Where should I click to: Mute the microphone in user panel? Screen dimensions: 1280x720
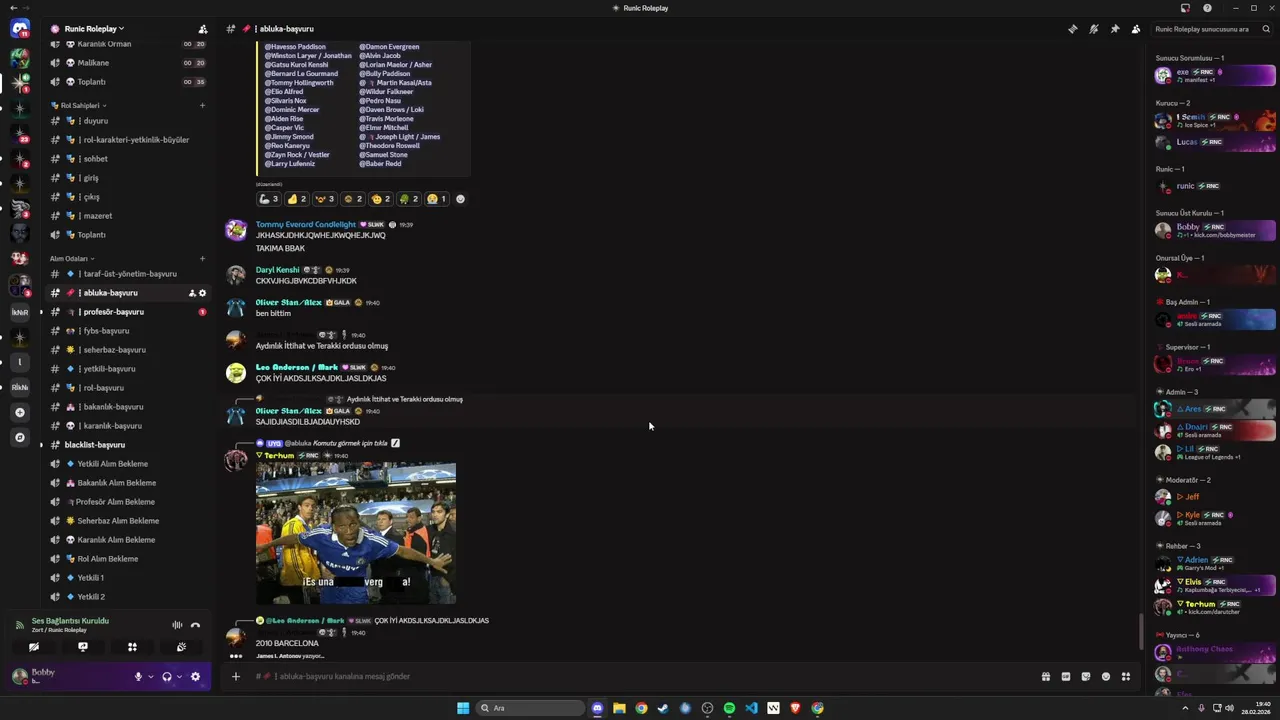139,677
